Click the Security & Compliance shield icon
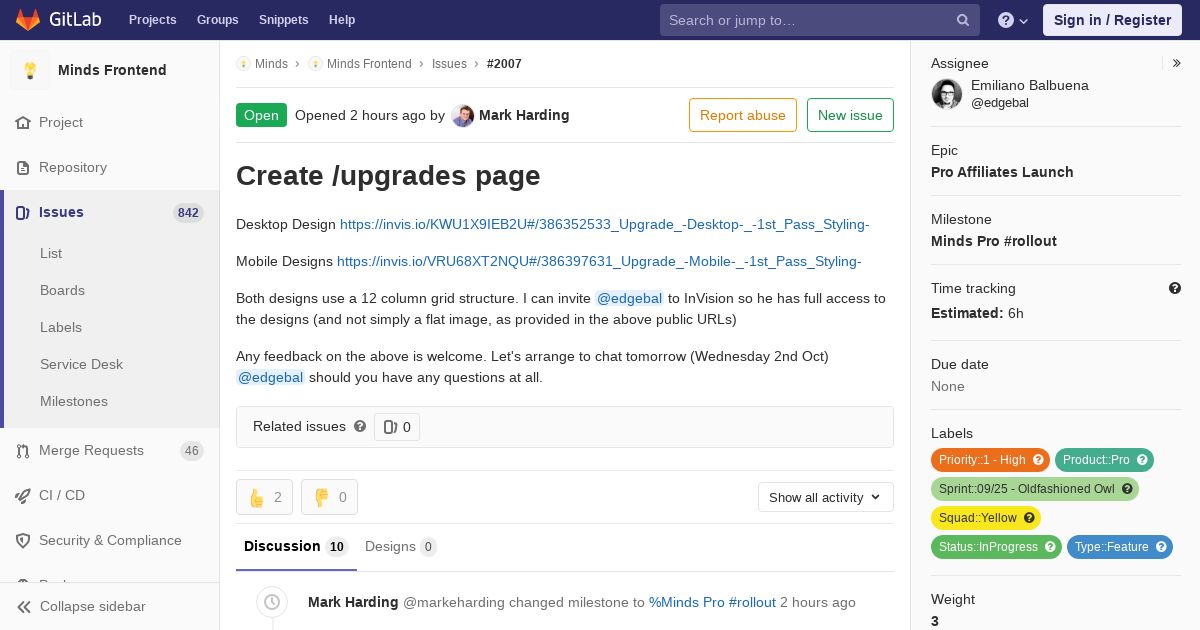The height and width of the screenshot is (630, 1200). (23, 541)
